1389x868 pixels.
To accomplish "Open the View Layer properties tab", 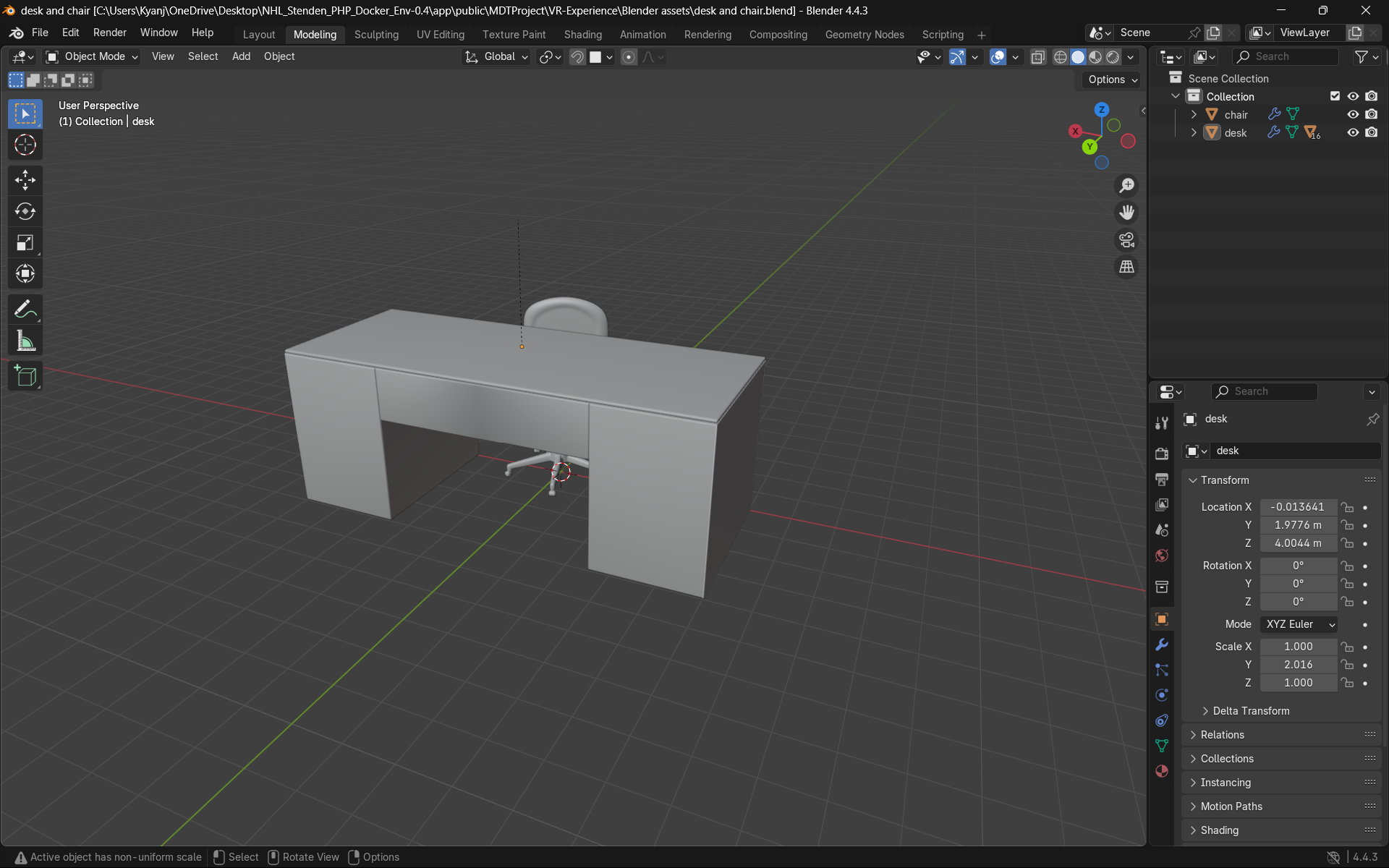I will [1162, 504].
